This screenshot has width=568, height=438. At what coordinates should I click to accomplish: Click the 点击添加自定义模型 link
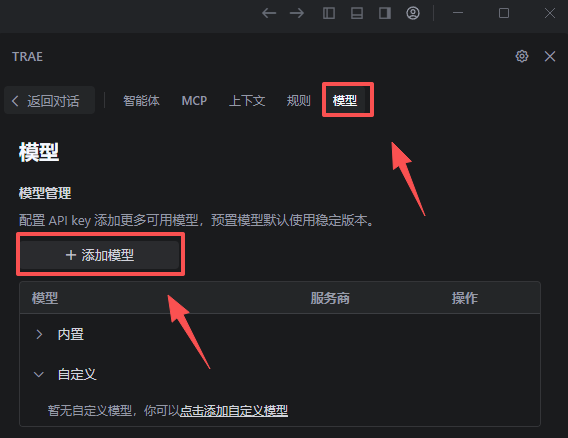pos(234,410)
